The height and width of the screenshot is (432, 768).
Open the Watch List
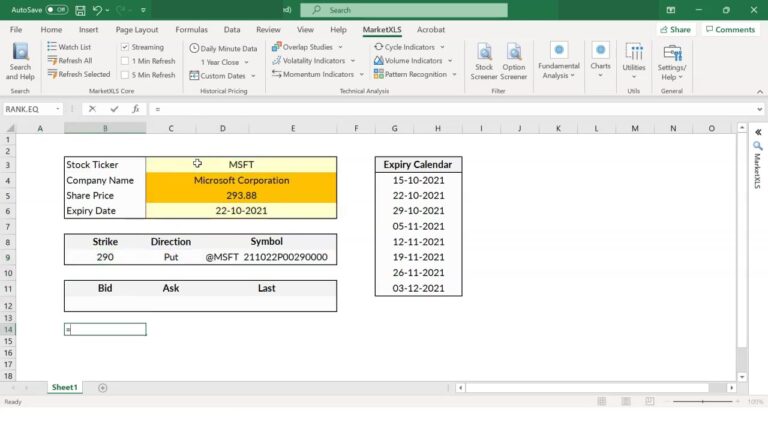tap(69, 47)
